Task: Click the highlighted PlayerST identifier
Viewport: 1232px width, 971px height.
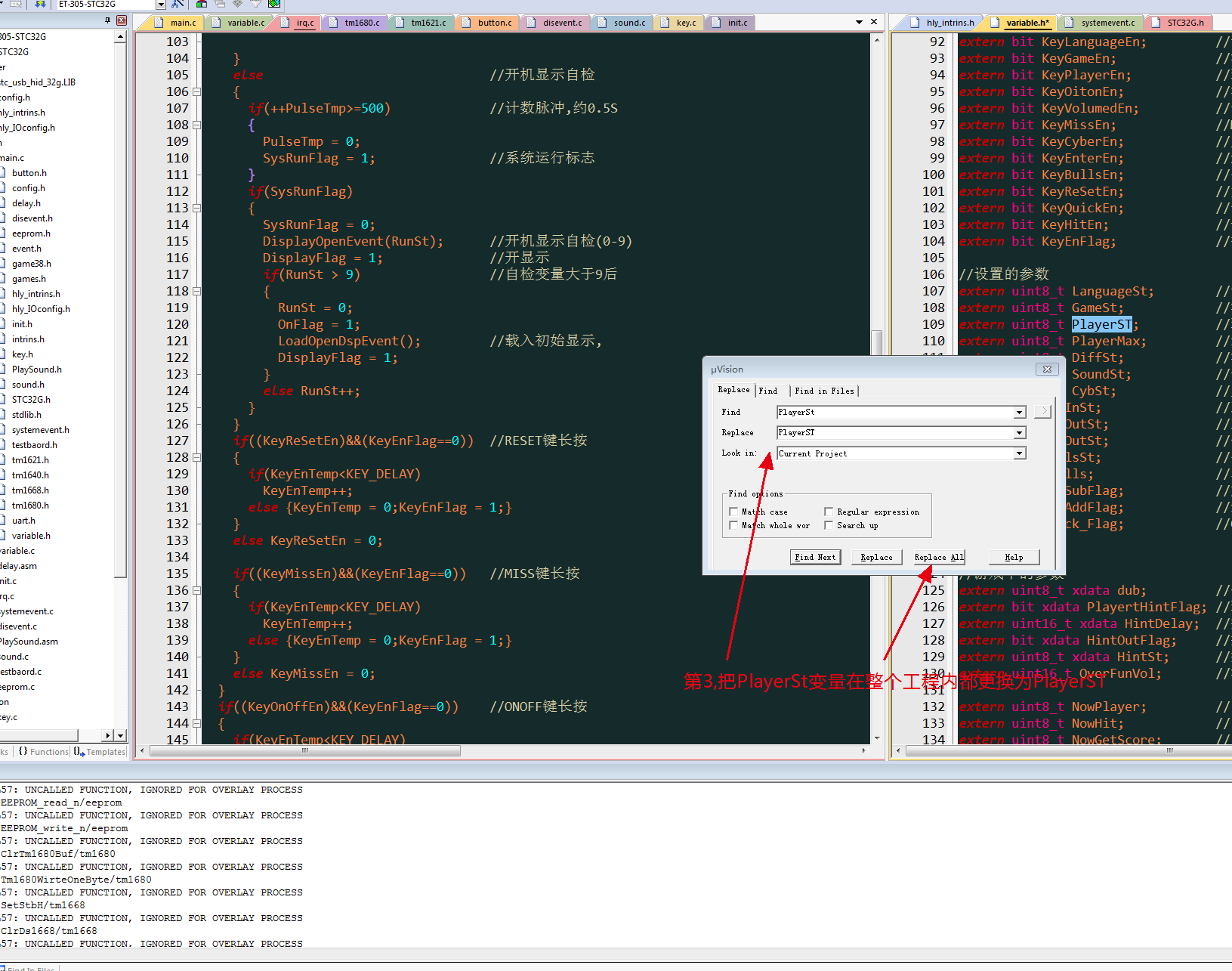Action: tap(1101, 324)
